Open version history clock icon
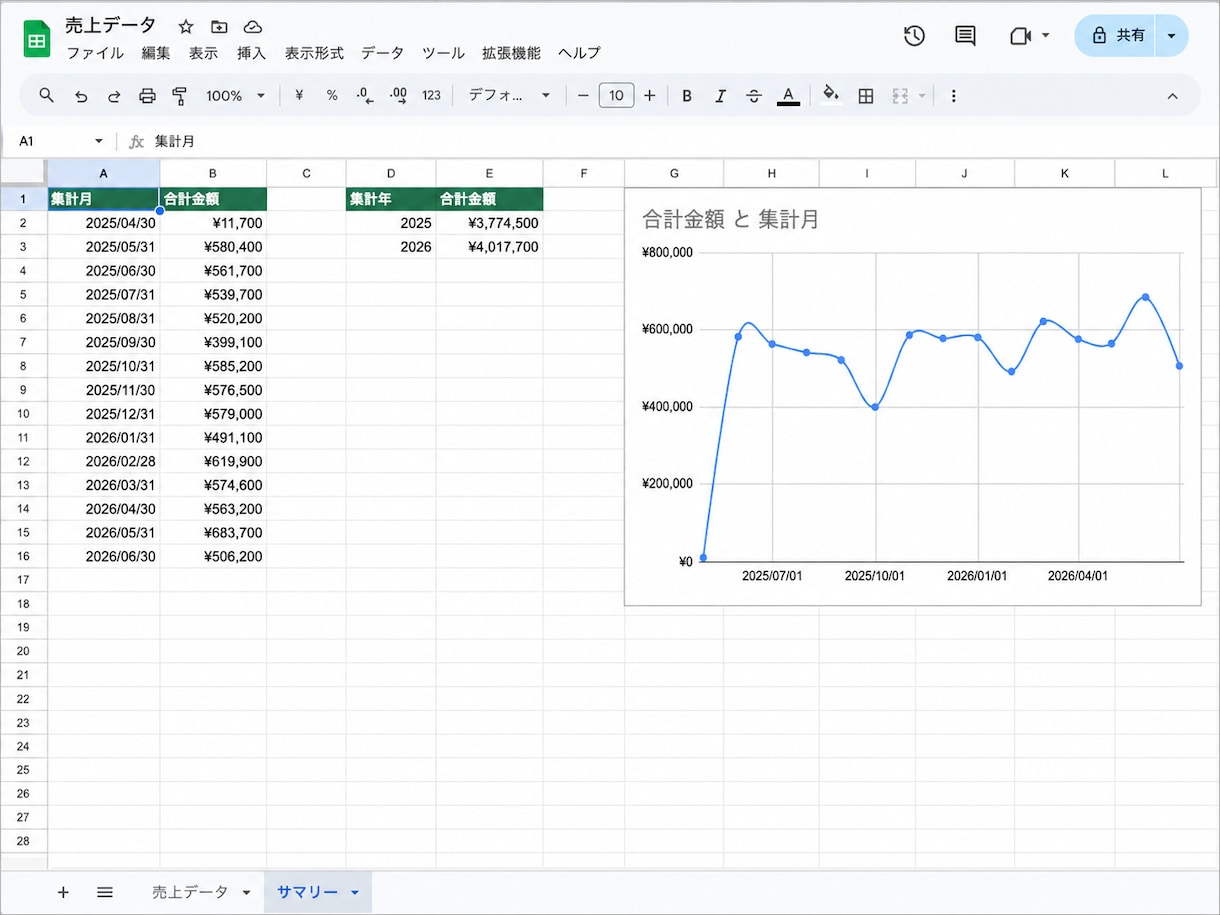Viewport: 1220px width, 915px height. pyautogui.click(x=914, y=36)
